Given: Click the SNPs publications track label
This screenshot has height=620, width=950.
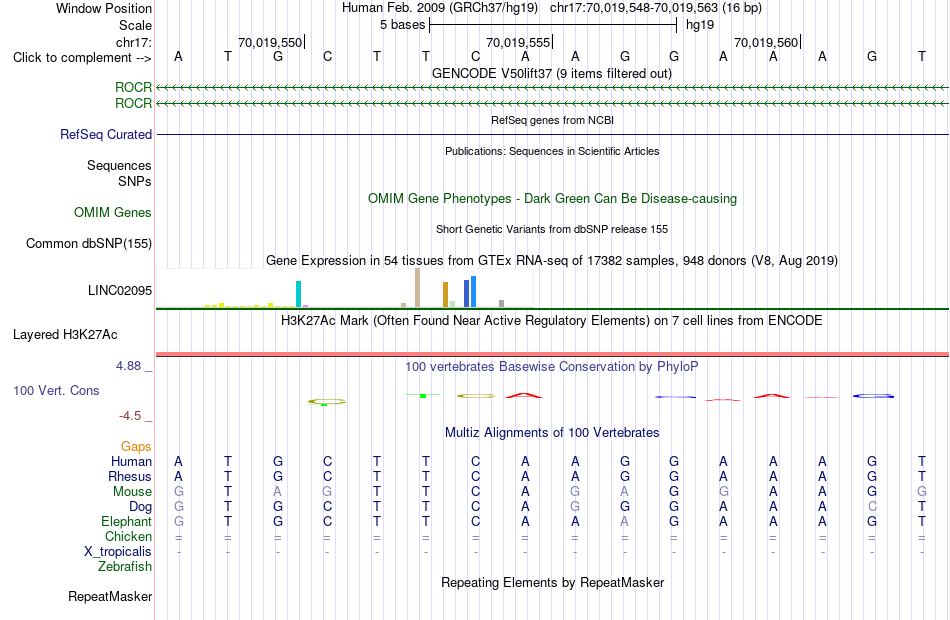Looking at the screenshot, I should pyautogui.click(x=135, y=181).
